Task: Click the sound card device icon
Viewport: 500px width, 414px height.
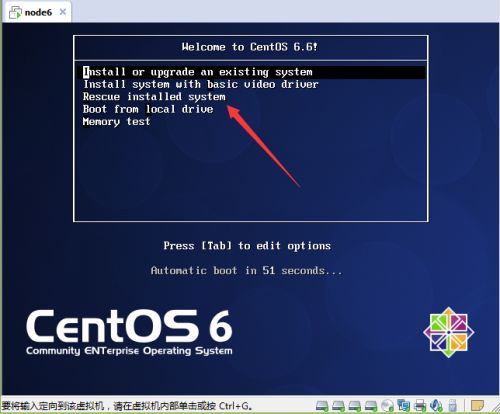Action: 436,406
